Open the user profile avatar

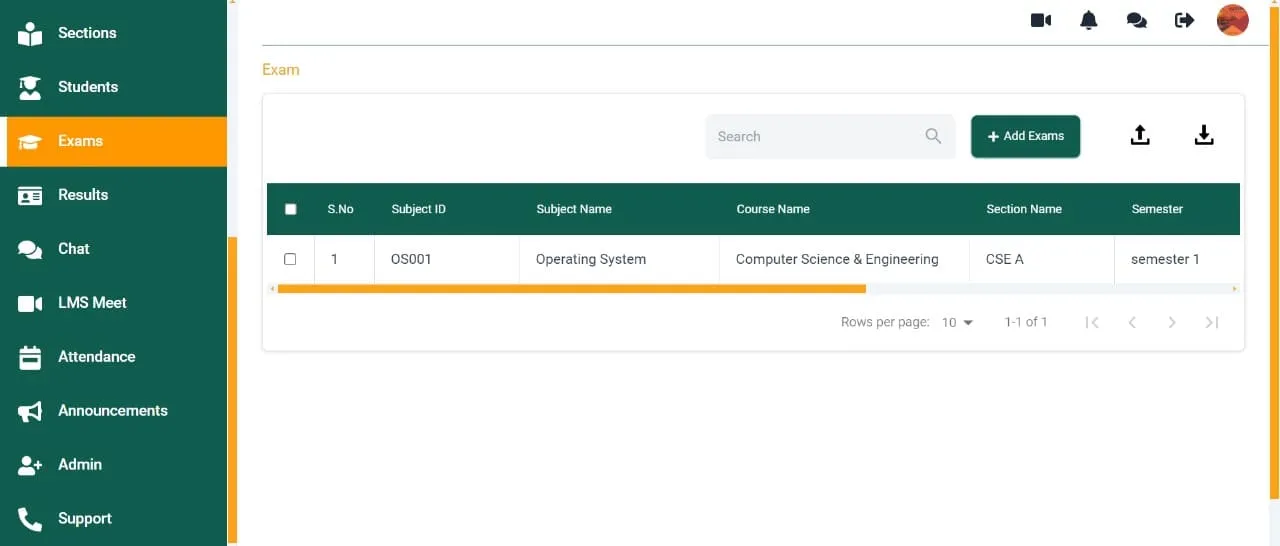click(1233, 20)
